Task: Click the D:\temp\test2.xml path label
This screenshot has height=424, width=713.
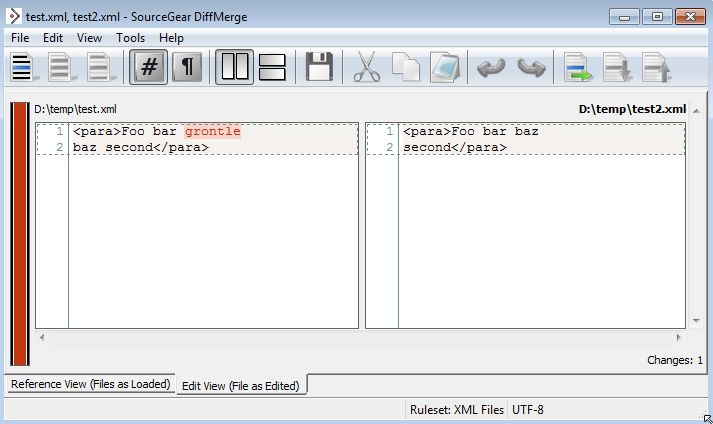Action: 633,109
